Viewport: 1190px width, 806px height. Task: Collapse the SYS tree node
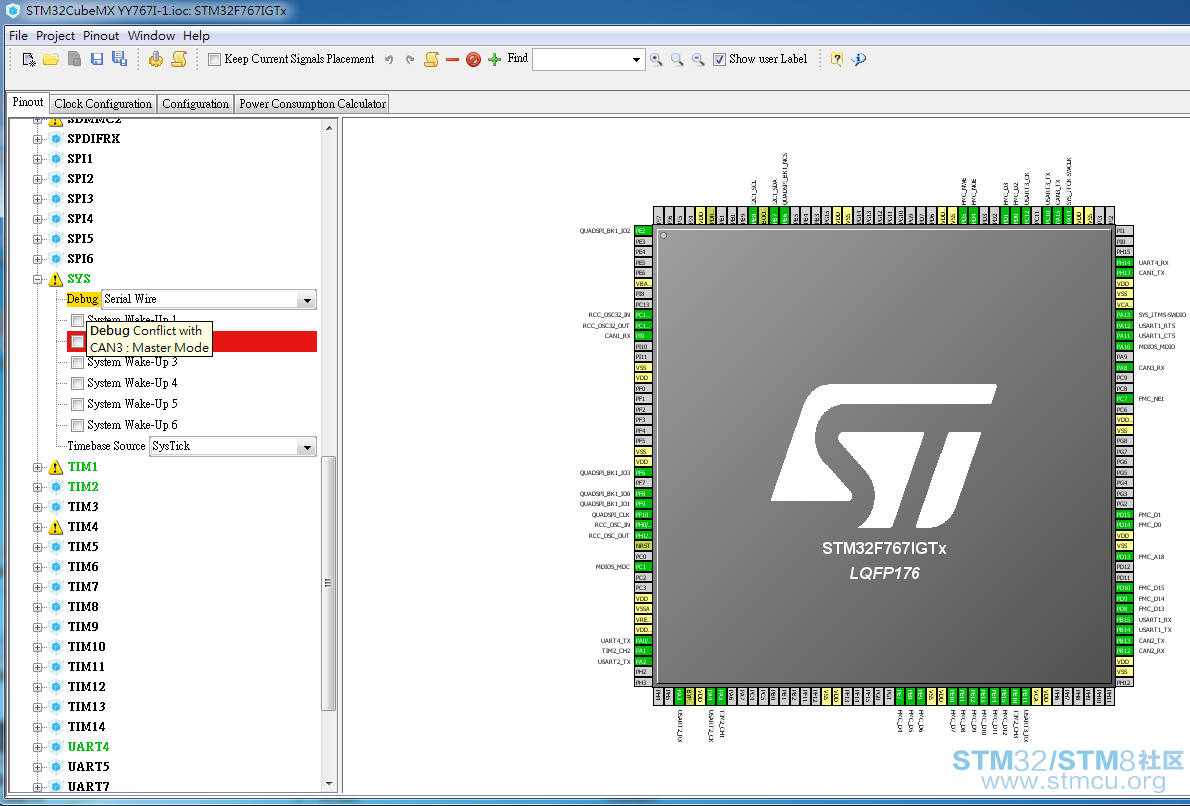pyautogui.click(x=37, y=279)
